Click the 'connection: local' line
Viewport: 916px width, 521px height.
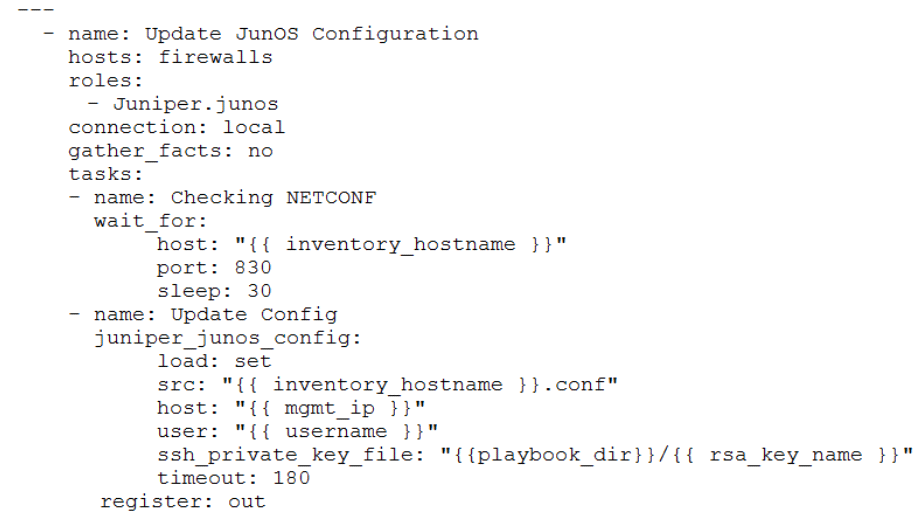click(x=176, y=127)
